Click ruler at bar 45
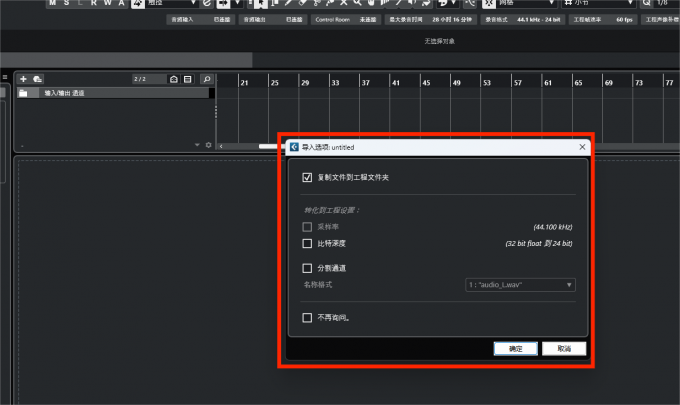The image size is (680, 405). [426, 83]
